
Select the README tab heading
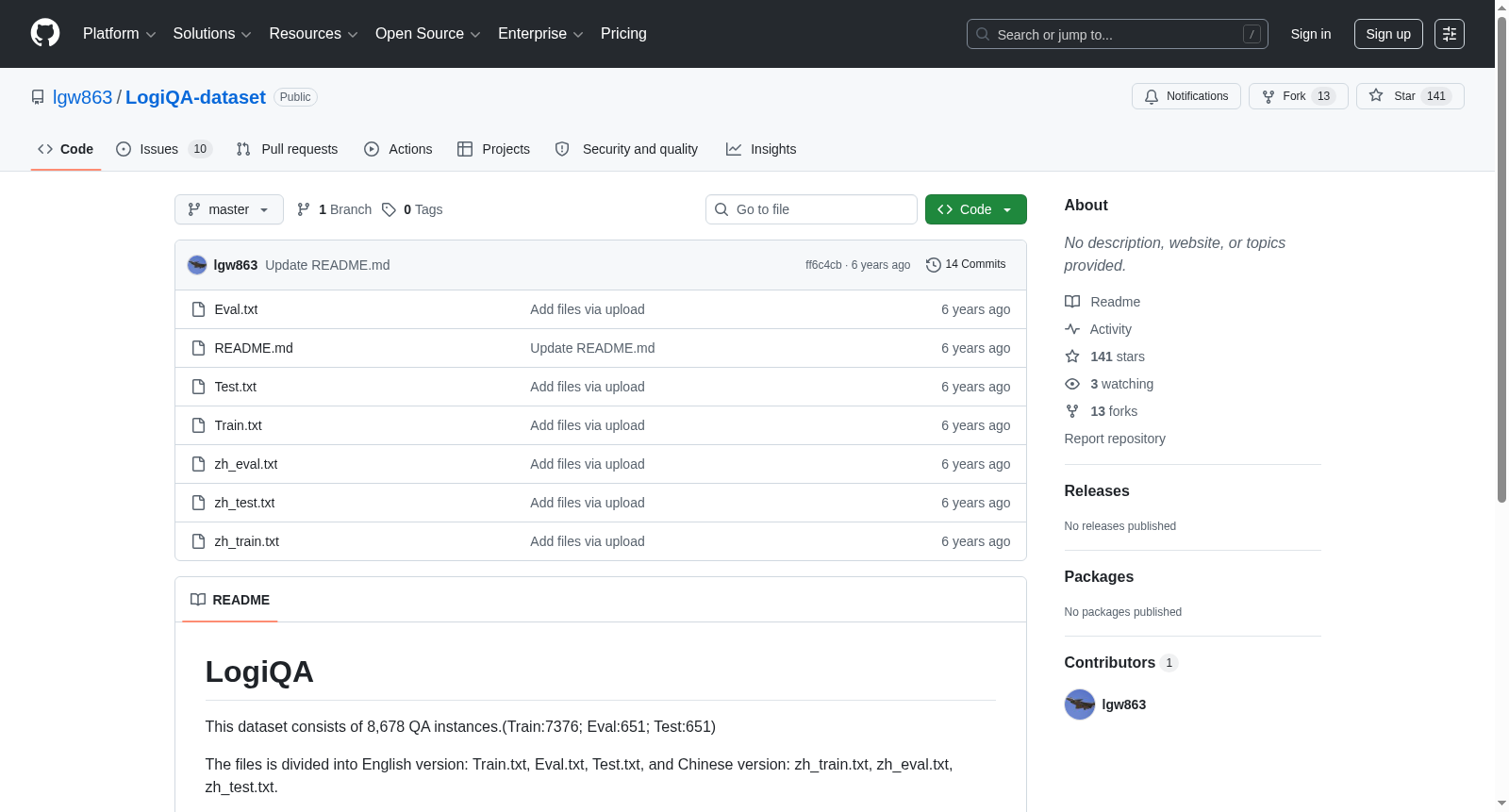(x=230, y=600)
